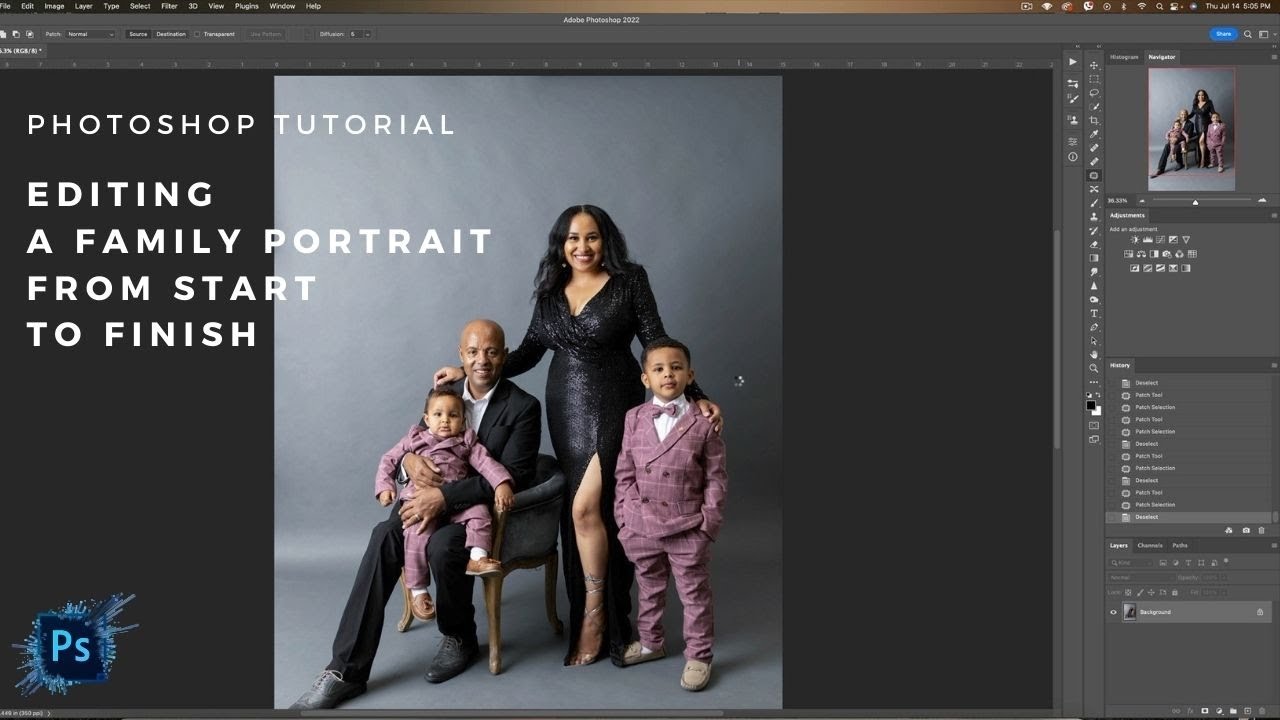Select the Type tool
The image size is (1280, 720).
click(x=1094, y=313)
